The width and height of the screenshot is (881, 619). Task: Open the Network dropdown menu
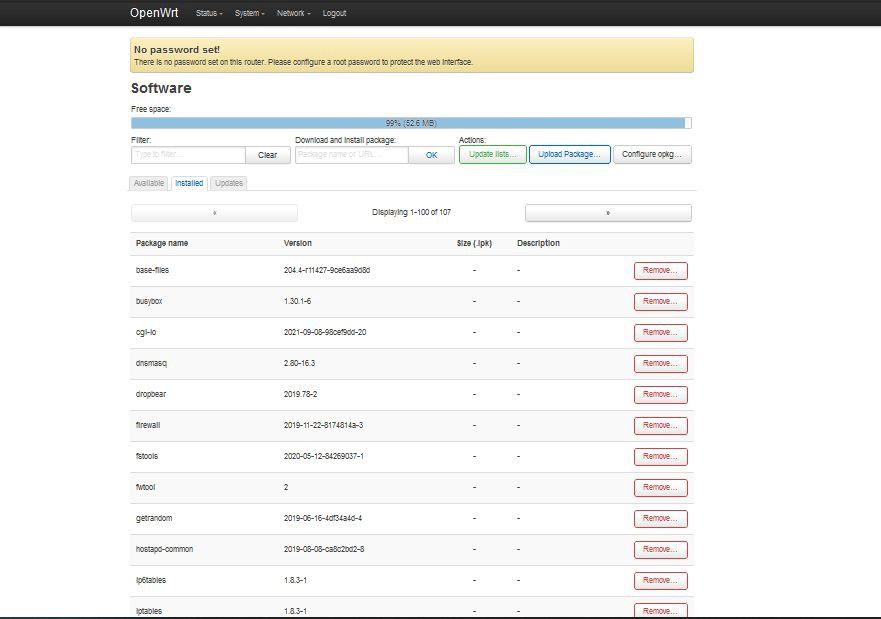click(x=293, y=13)
